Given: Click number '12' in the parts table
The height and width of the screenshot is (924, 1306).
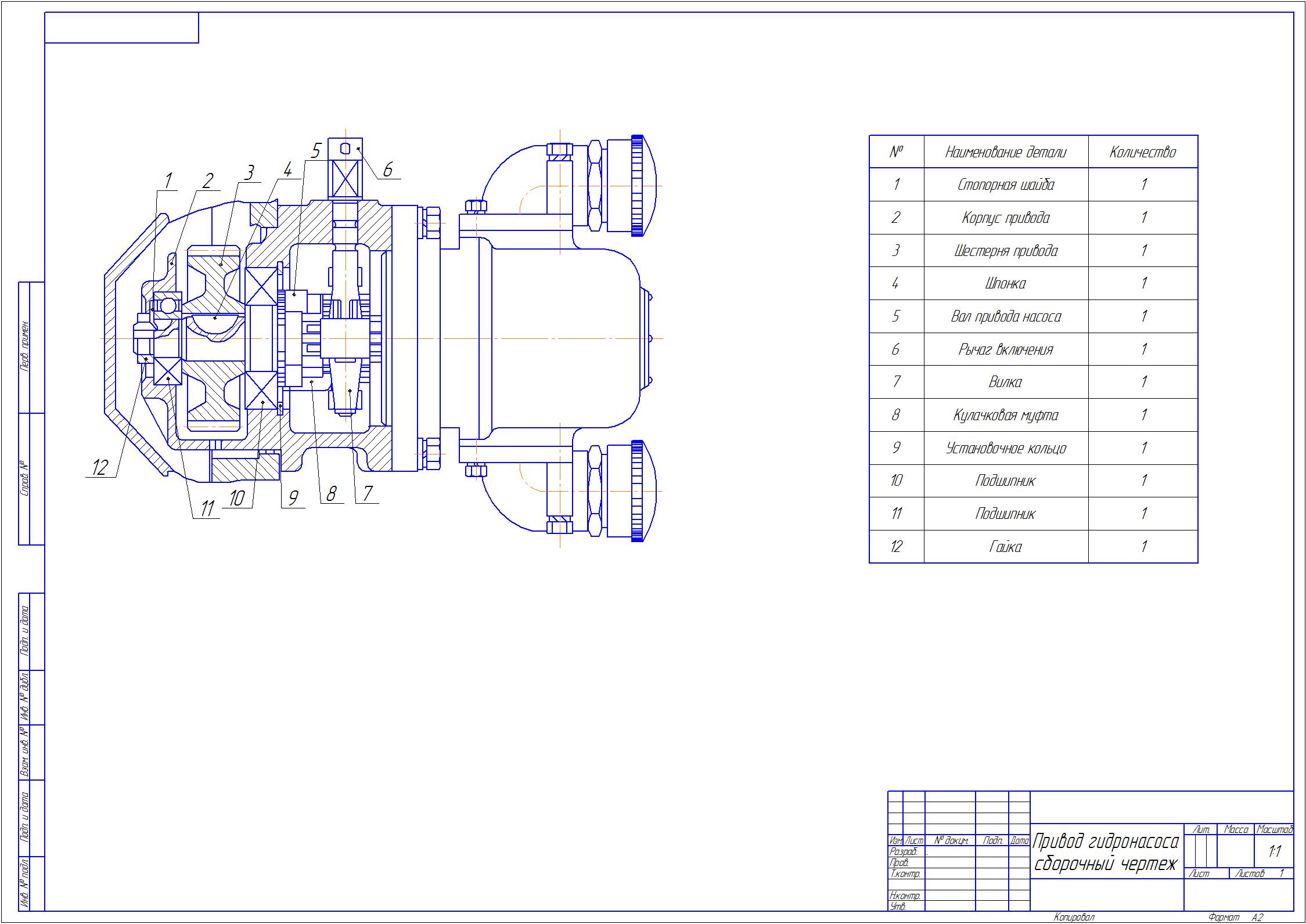Looking at the screenshot, I should pos(896,546).
